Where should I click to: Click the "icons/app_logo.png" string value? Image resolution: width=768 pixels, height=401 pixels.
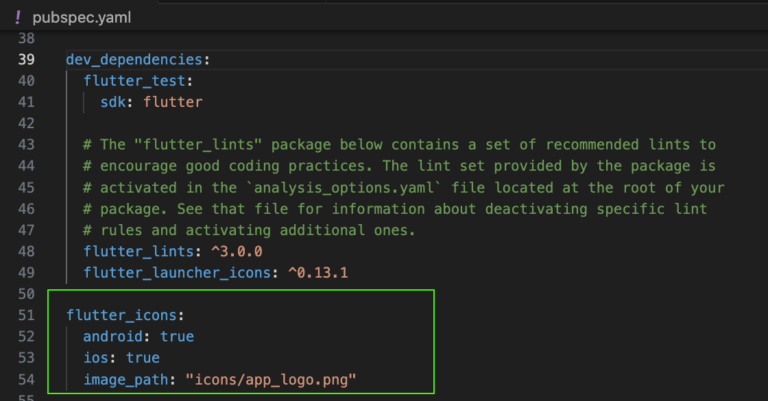tap(270, 379)
